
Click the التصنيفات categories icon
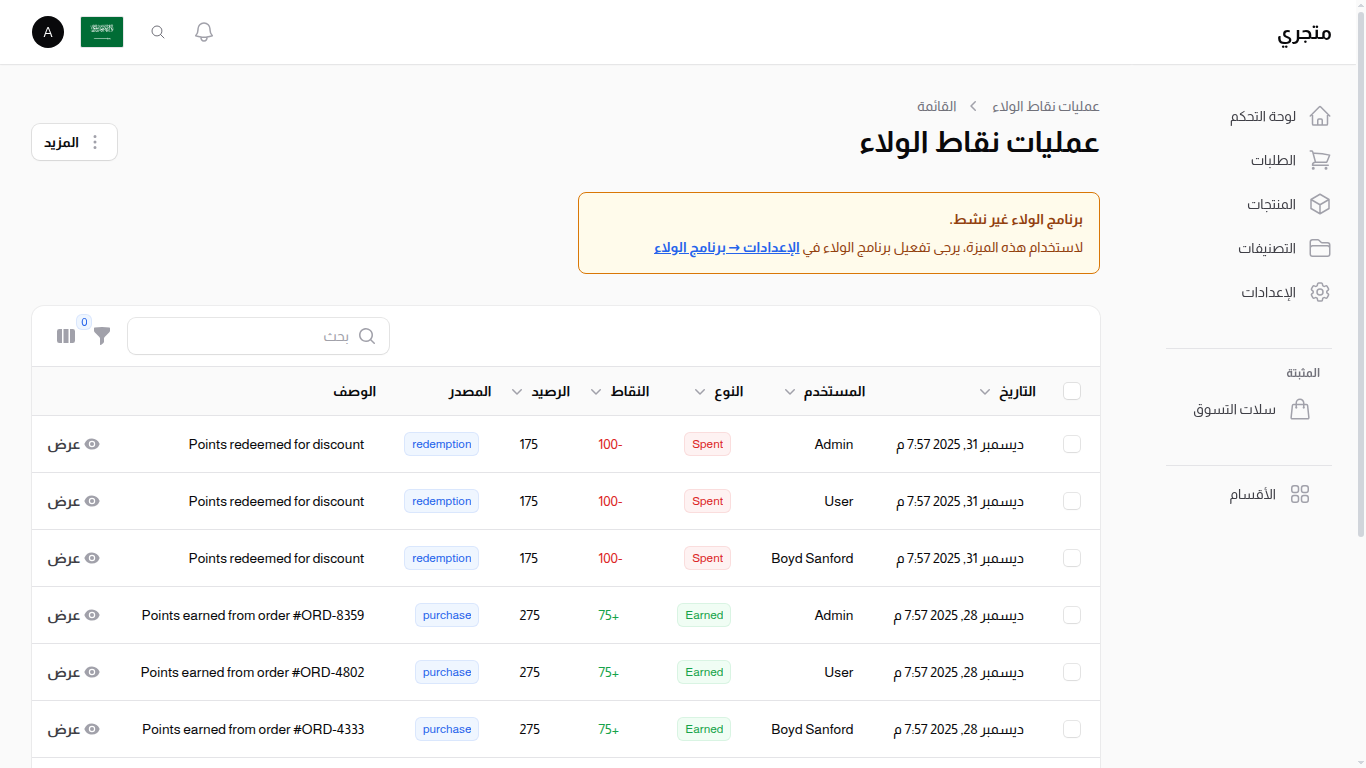tap(1320, 247)
